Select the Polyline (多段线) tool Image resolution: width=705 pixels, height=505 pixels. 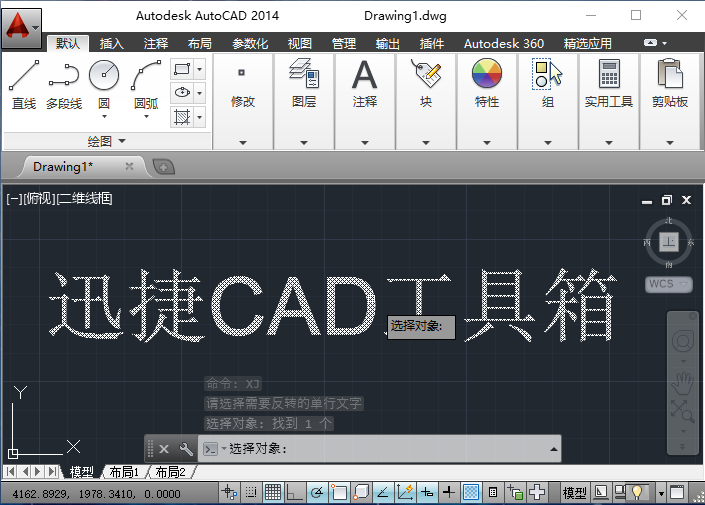tap(64, 85)
